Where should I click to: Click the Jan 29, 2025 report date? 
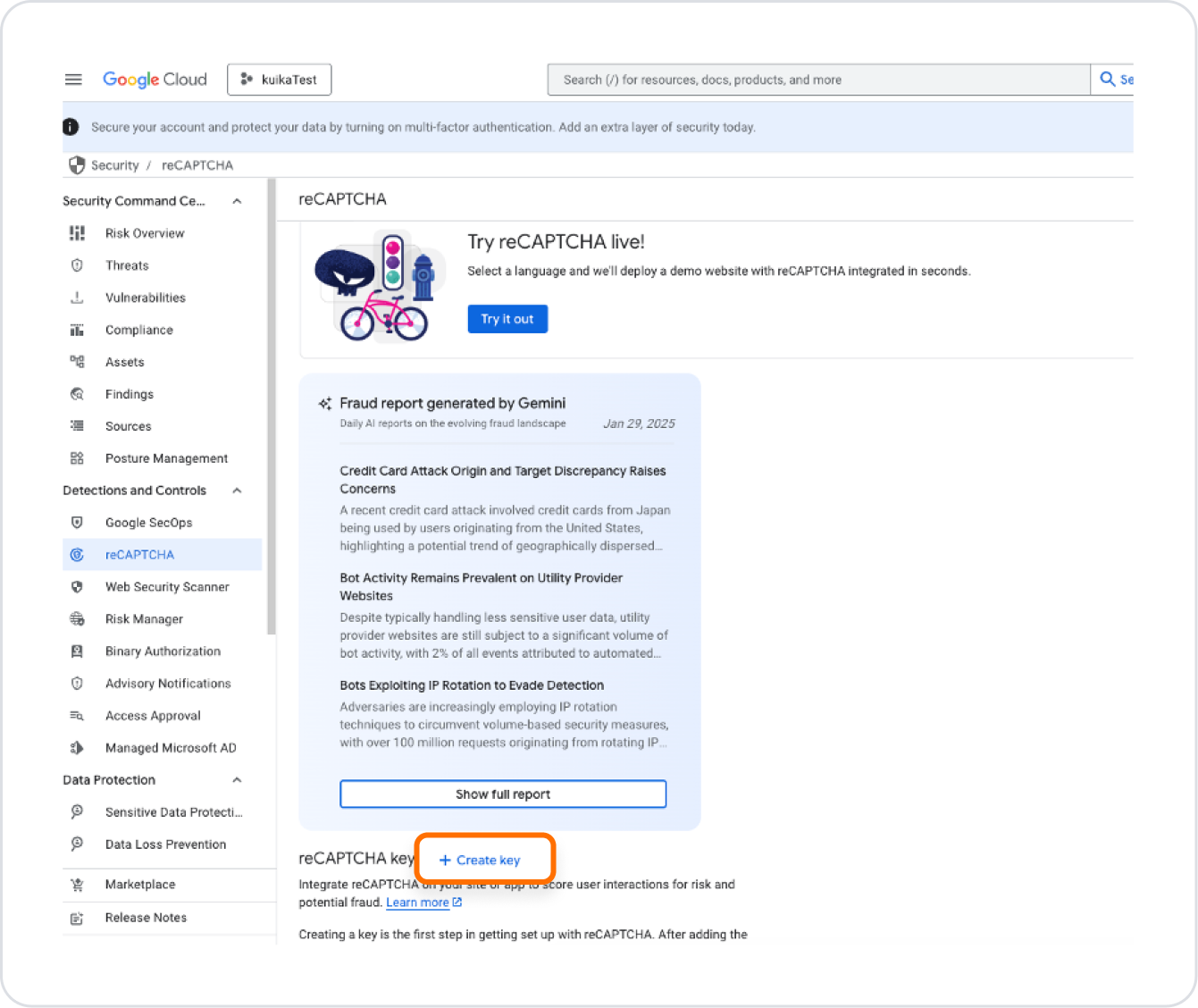point(639,424)
